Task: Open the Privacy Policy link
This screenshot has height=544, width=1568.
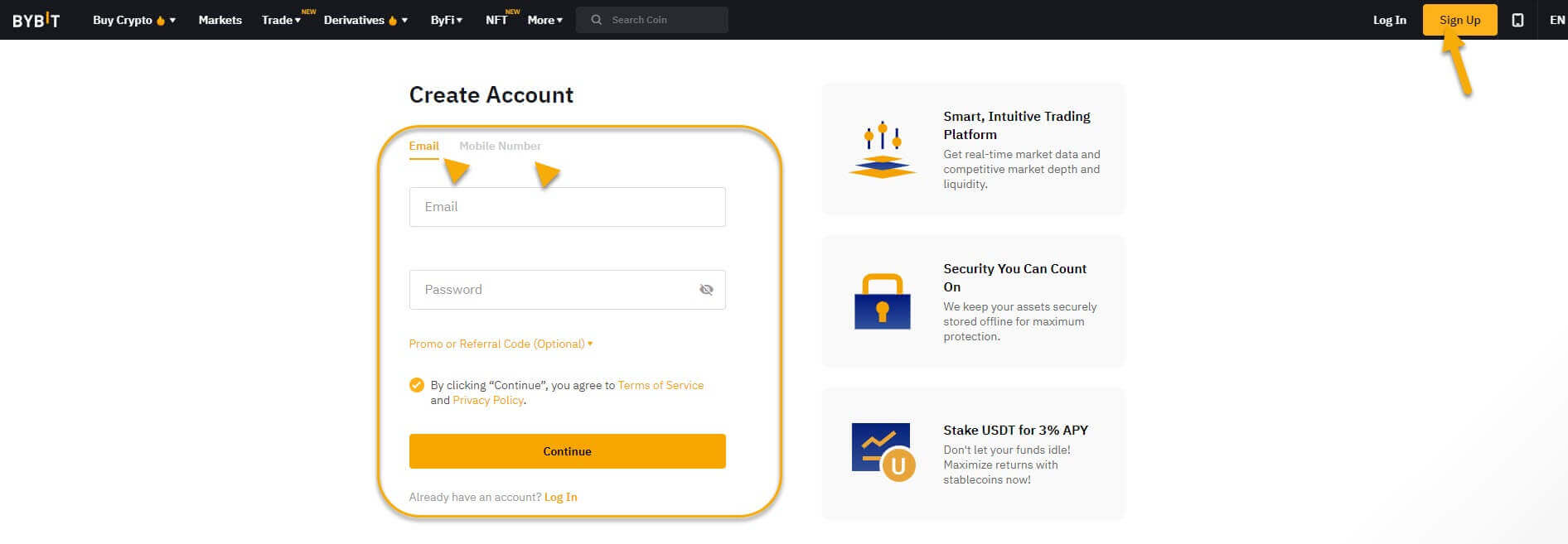Action: tap(488, 400)
